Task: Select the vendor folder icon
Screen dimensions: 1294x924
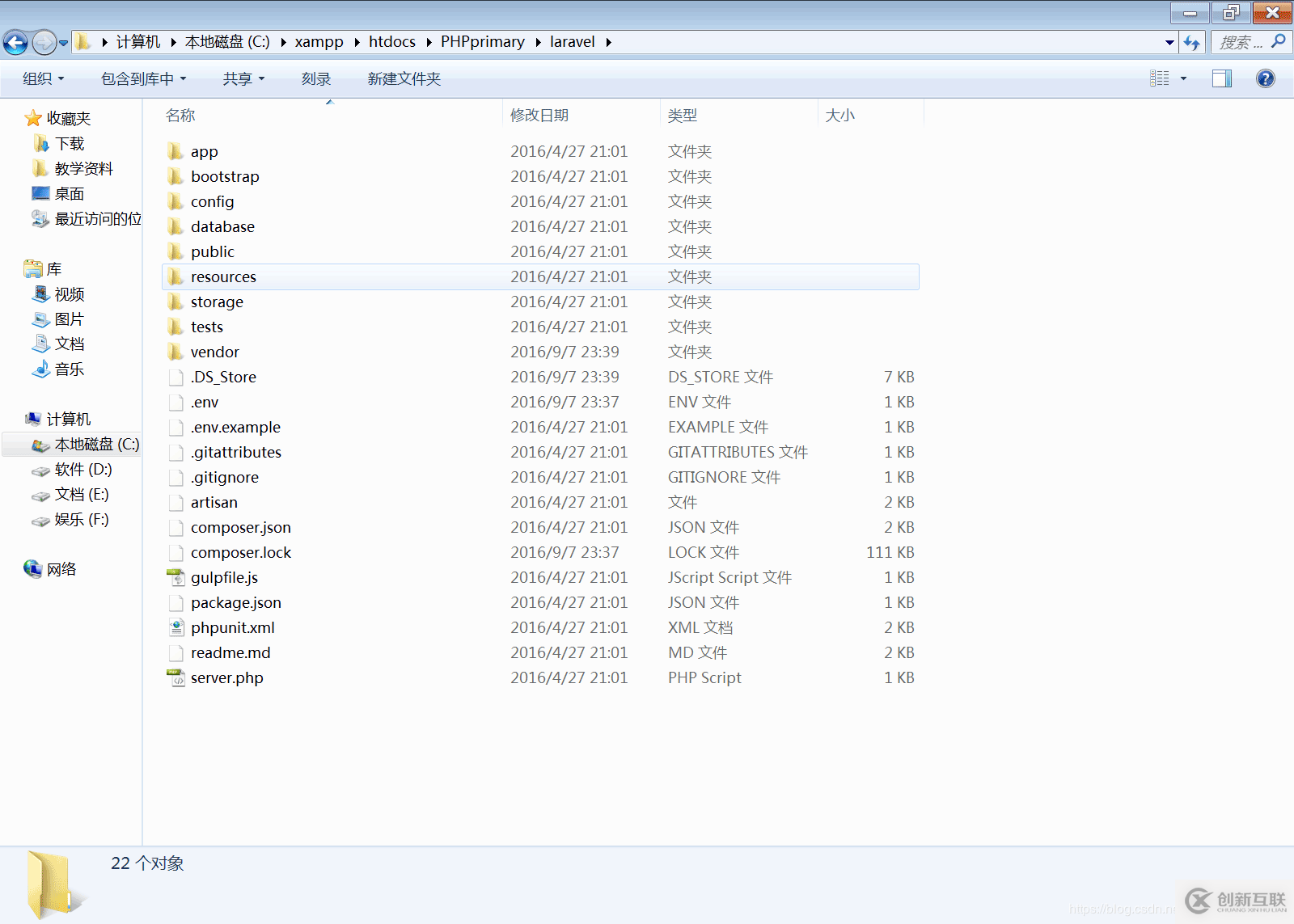Action: pyautogui.click(x=175, y=352)
